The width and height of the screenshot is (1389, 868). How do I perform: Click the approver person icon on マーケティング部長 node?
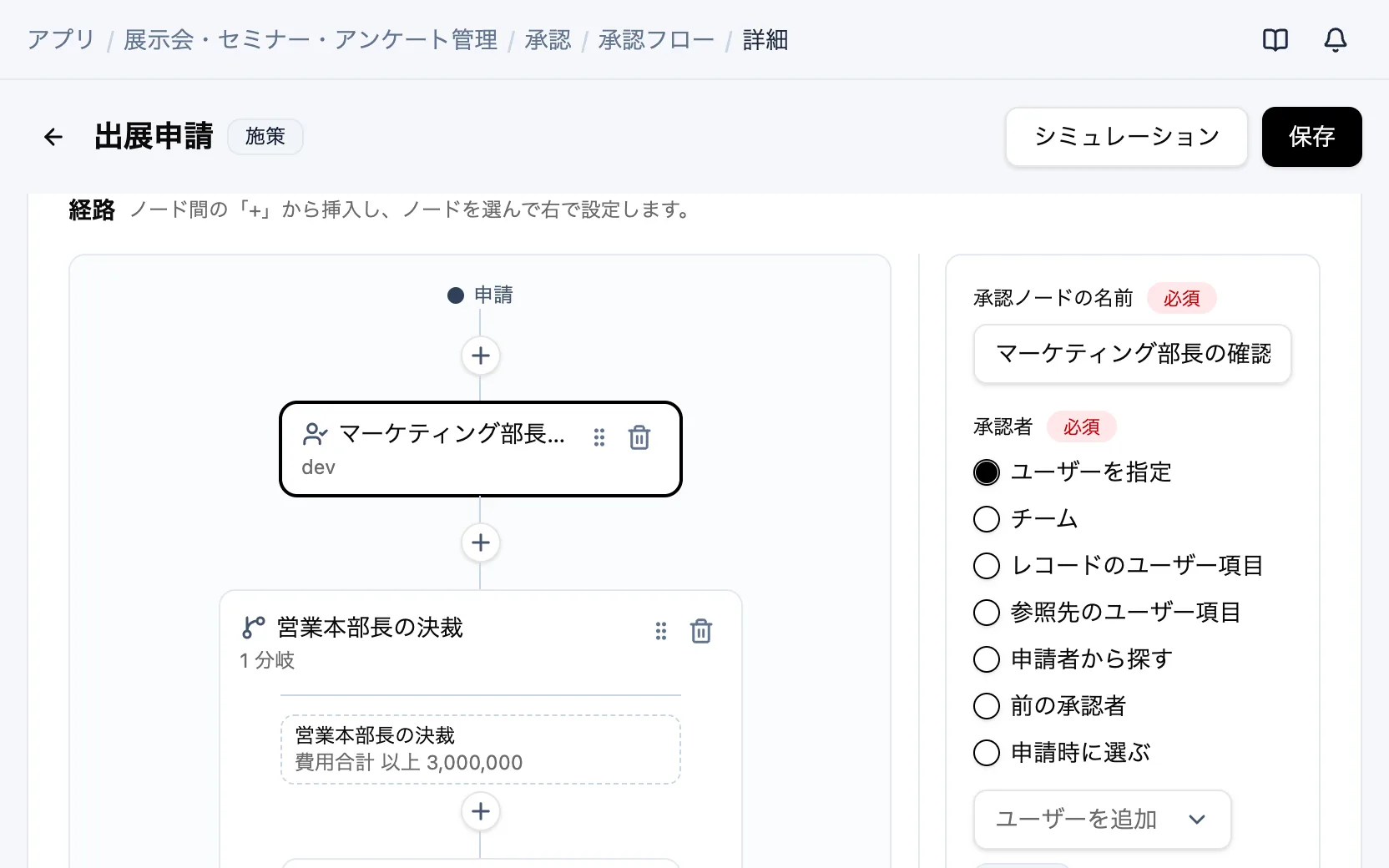(x=315, y=434)
